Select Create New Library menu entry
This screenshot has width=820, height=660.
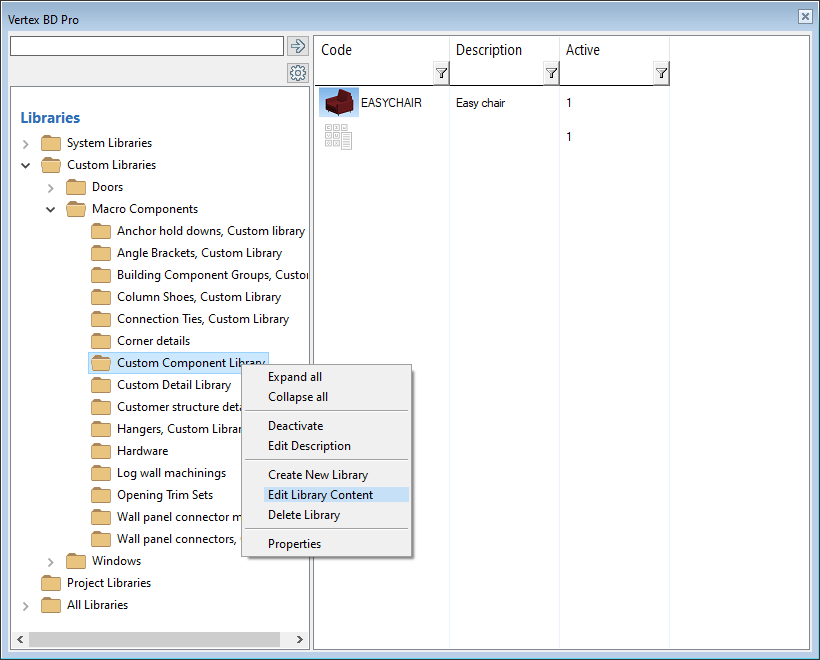pos(317,475)
